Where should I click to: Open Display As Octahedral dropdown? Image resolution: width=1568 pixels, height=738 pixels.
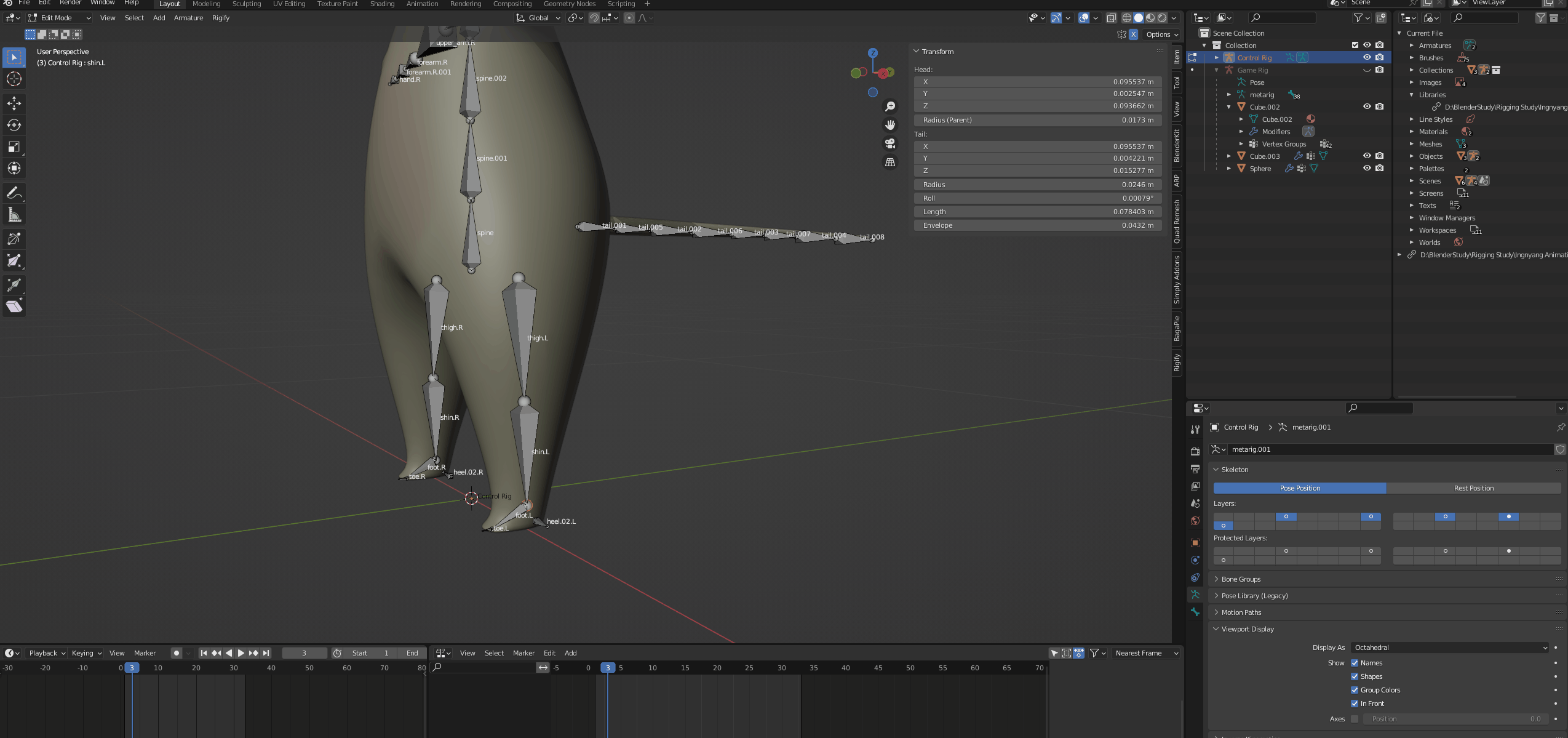[x=1449, y=648]
